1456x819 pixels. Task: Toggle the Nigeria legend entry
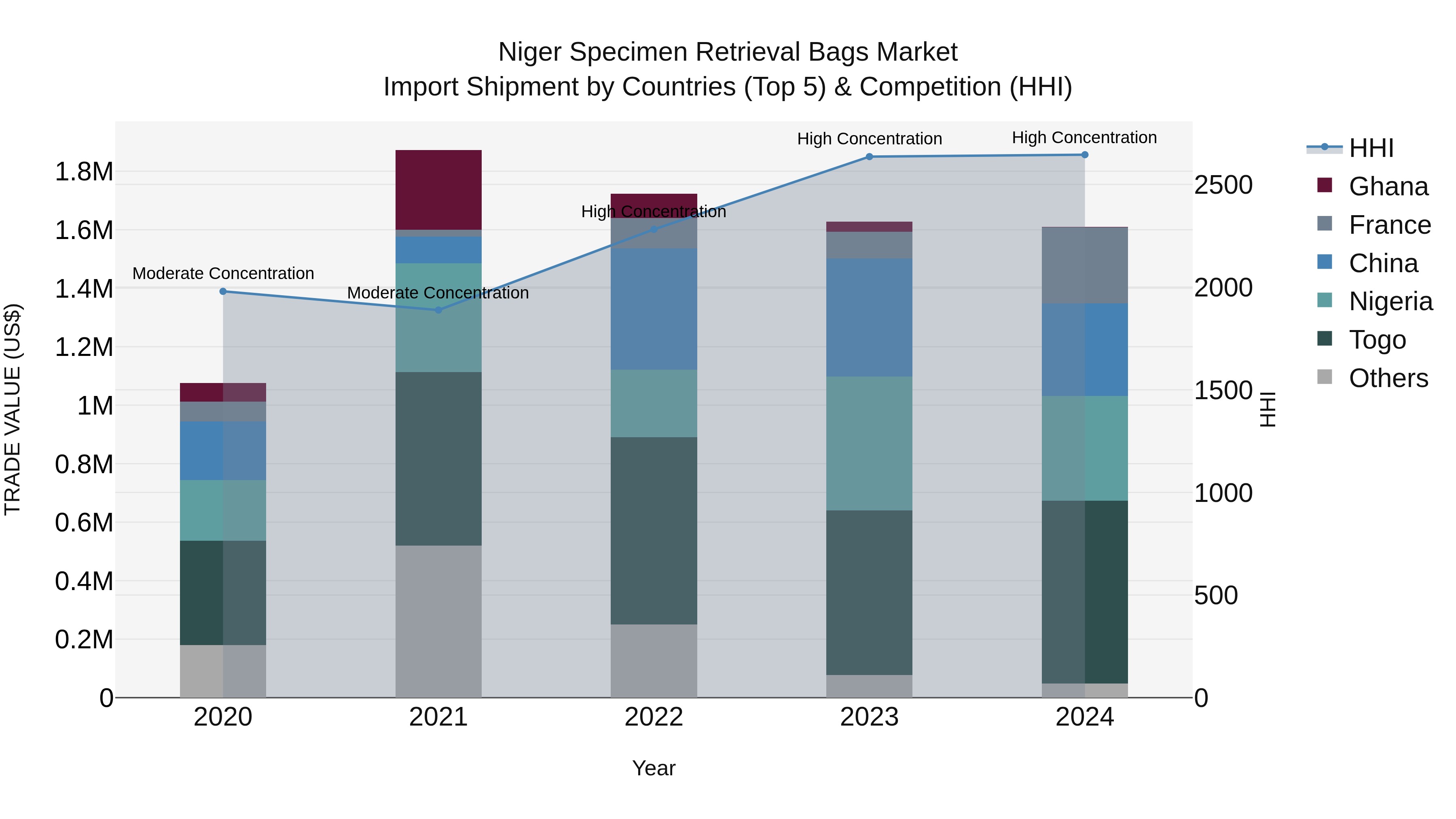[1375, 301]
